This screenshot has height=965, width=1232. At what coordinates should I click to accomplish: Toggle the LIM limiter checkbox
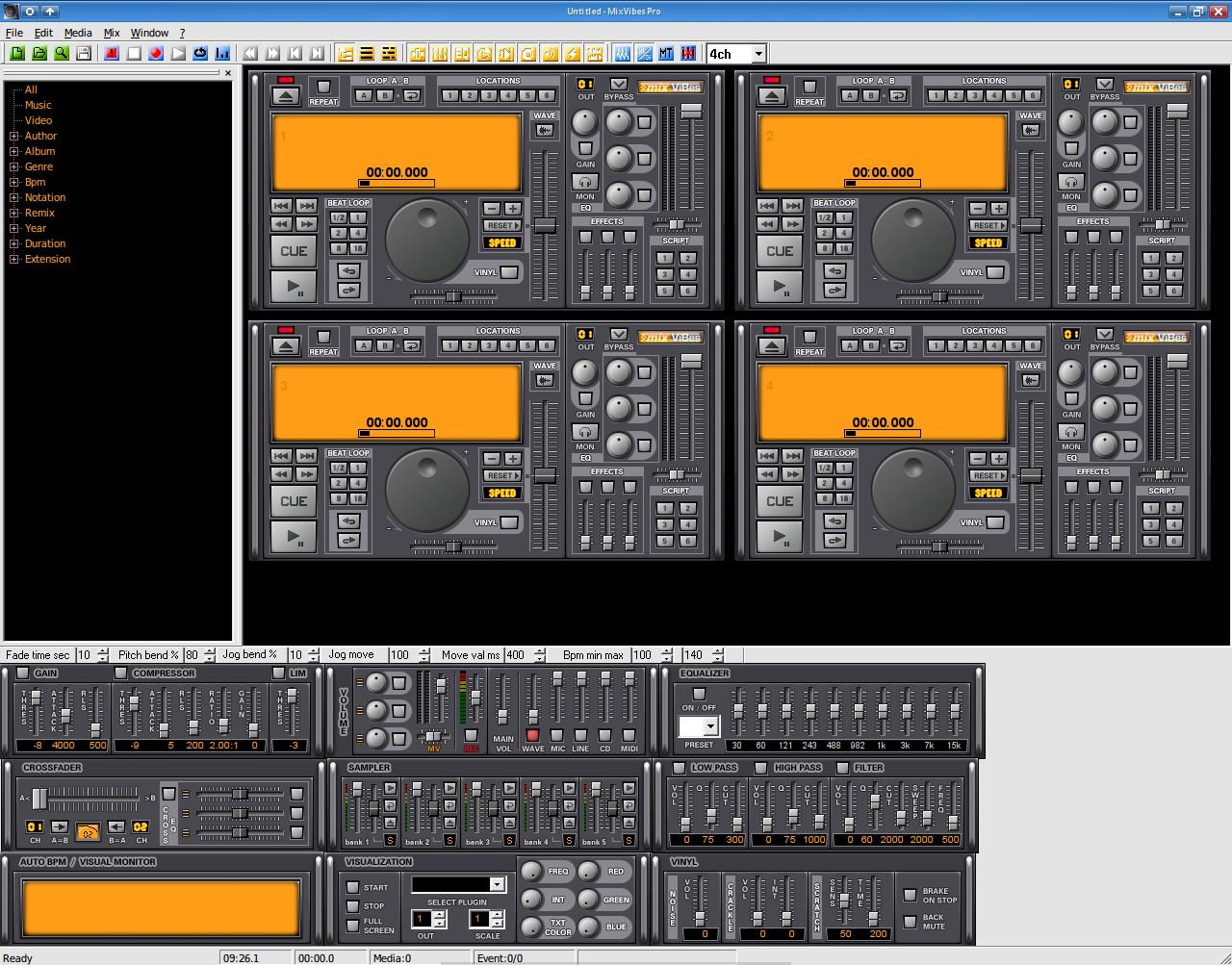pos(278,673)
